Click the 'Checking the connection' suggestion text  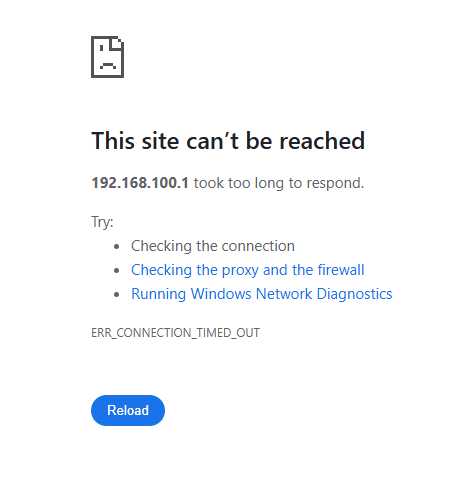(x=213, y=246)
